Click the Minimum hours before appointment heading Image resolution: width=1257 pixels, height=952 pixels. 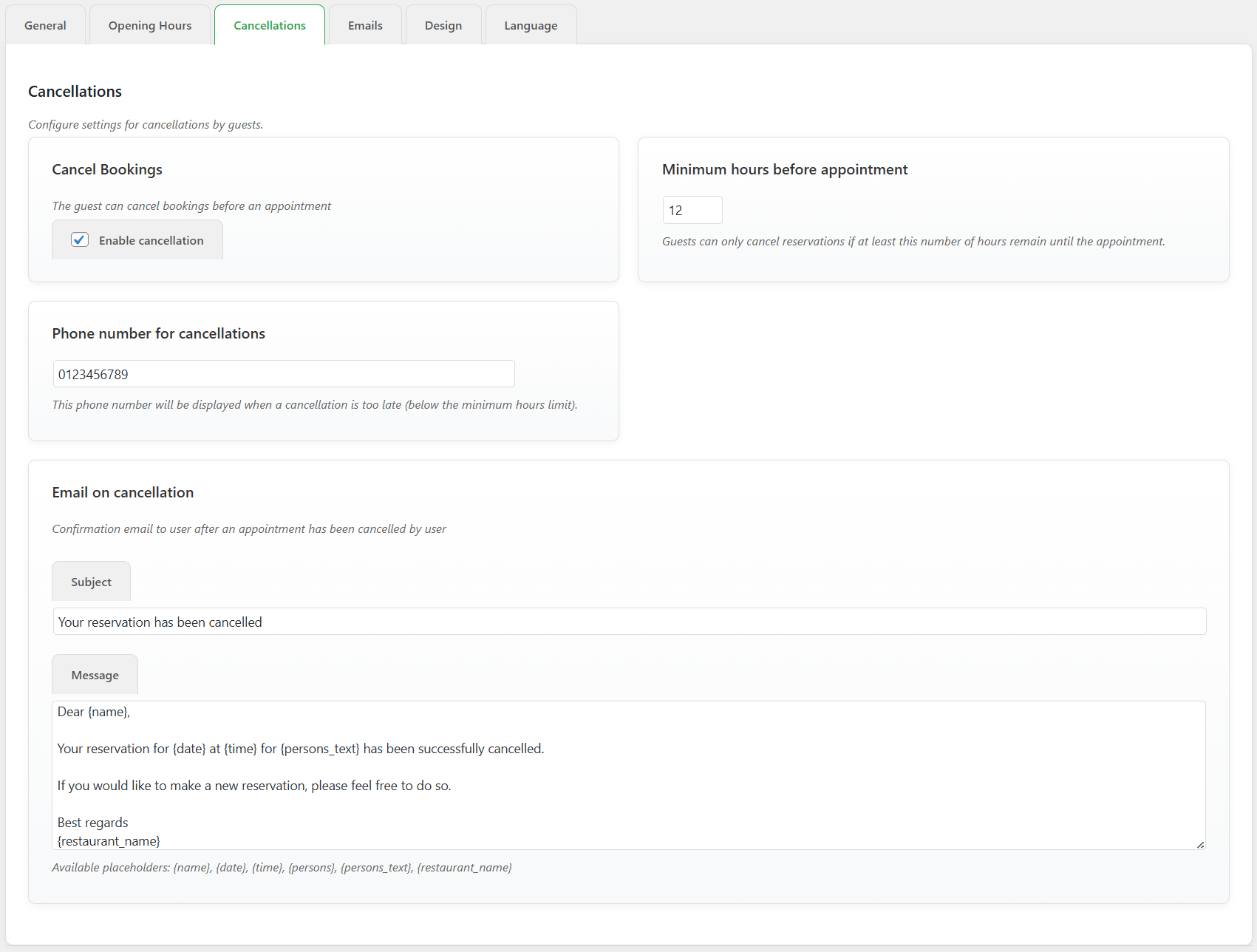pos(785,169)
